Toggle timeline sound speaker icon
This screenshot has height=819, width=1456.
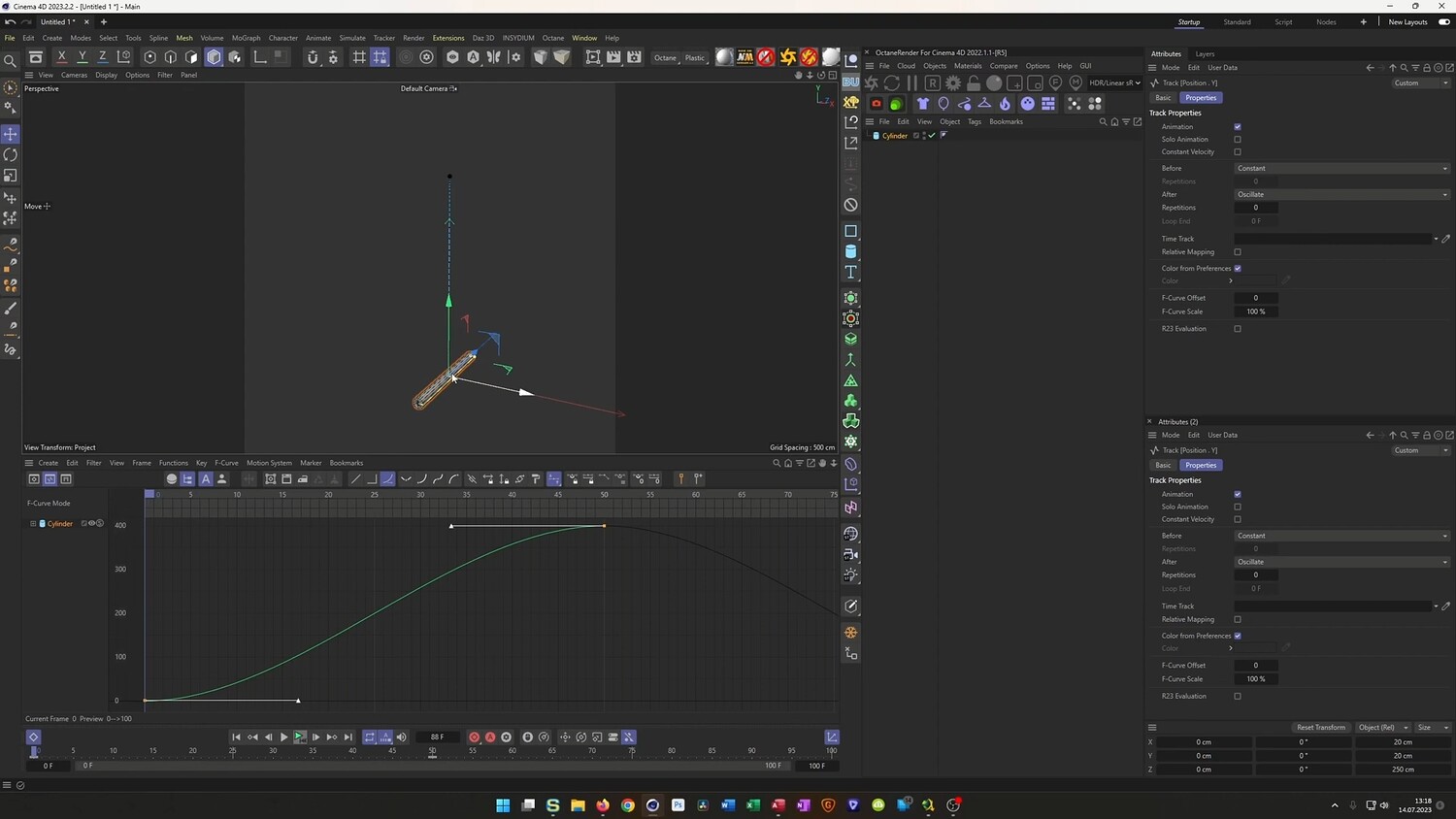[402, 737]
